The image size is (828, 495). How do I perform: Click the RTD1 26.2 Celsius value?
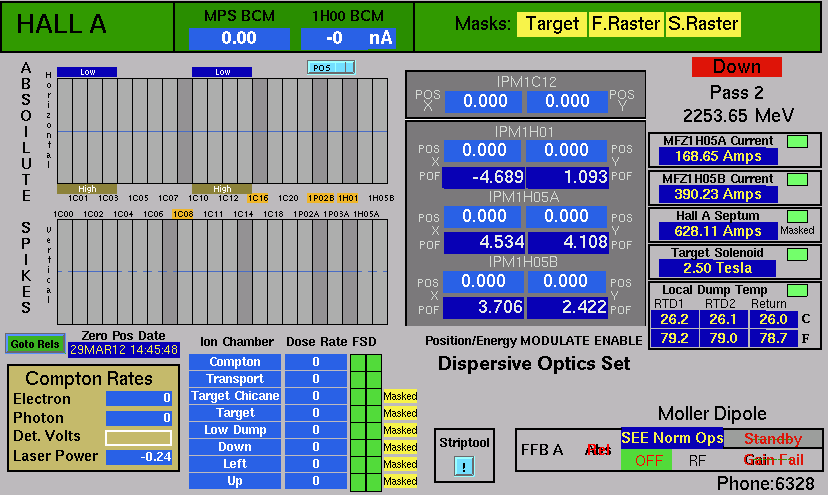pos(674,320)
